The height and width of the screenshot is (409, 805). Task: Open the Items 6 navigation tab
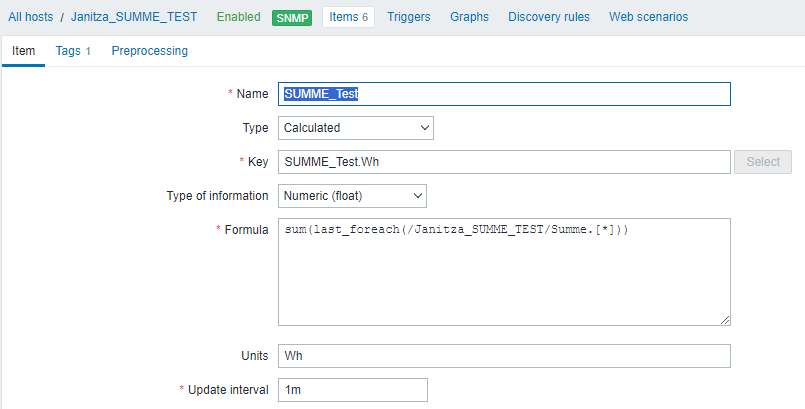click(348, 17)
